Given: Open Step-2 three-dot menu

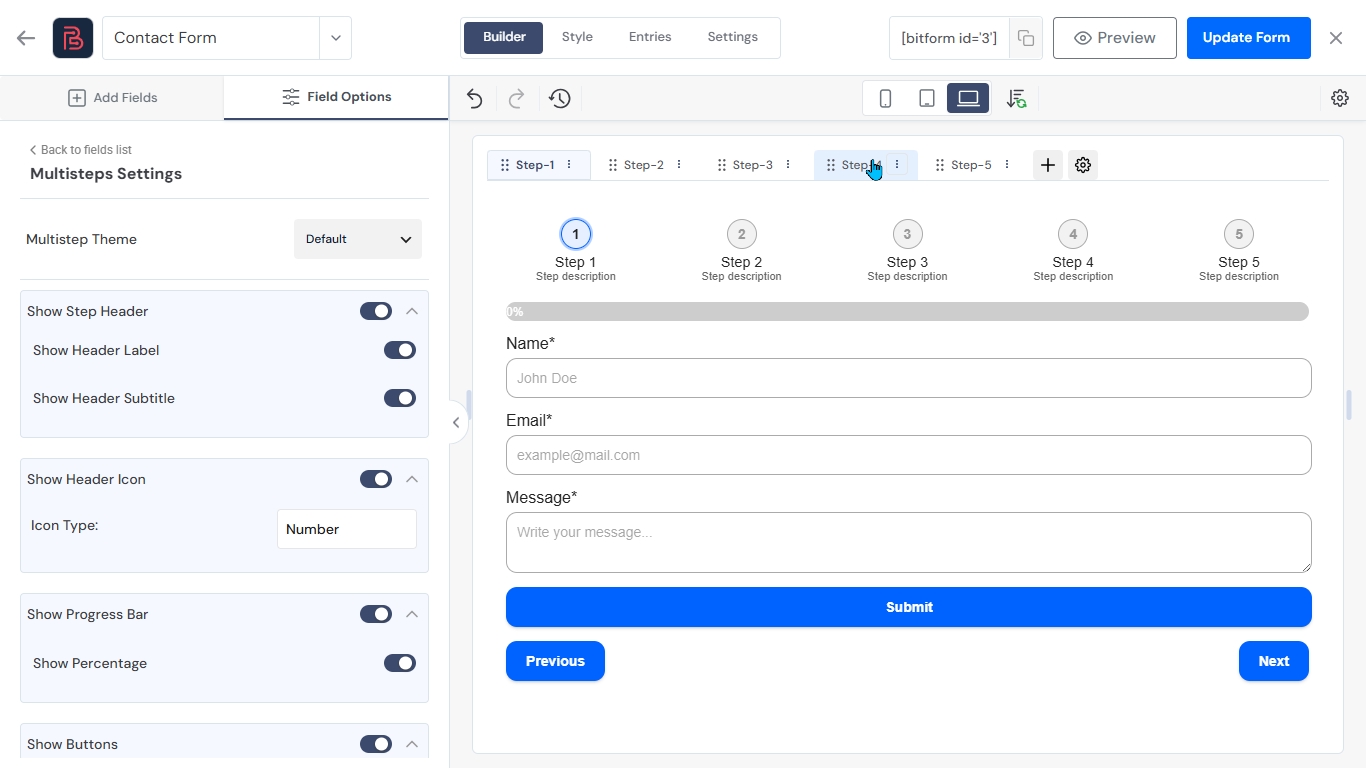Looking at the screenshot, I should (679, 165).
